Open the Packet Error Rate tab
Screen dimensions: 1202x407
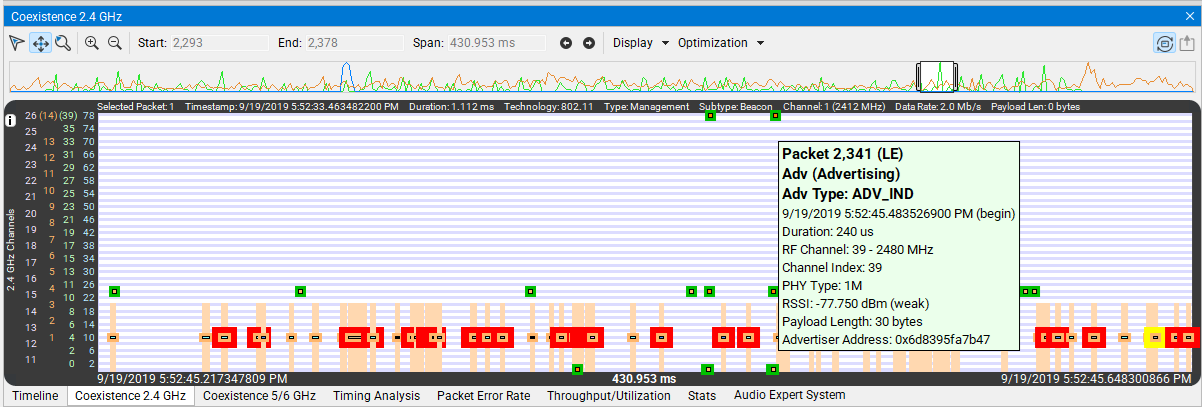[x=483, y=396]
